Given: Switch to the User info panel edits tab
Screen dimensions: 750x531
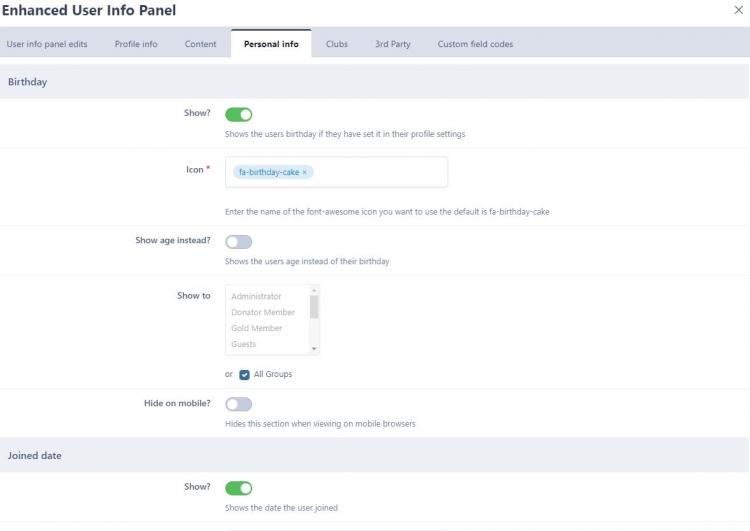Looking at the screenshot, I should (47, 44).
